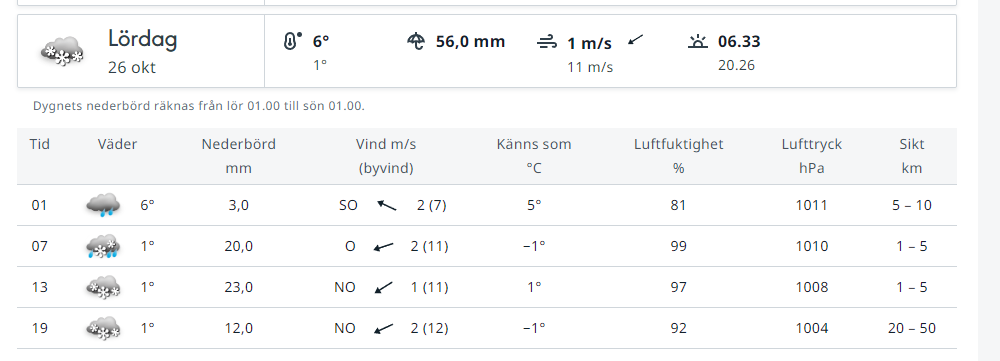Viewport: 1000px width, 361px height.
Task: Select the Lufttryck hPa column header
Action: 812,156
